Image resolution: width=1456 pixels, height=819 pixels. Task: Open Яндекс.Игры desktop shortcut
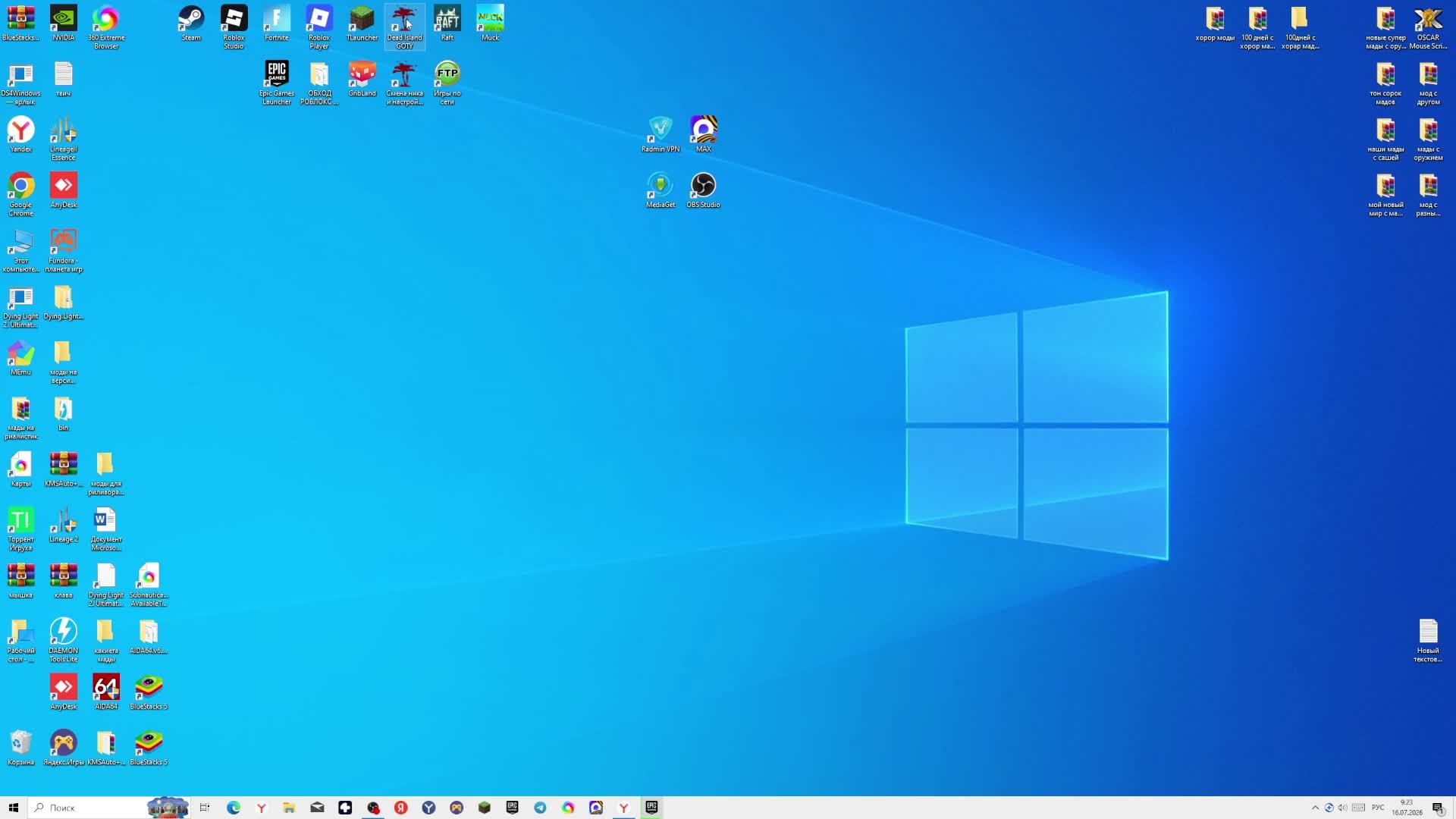click(64, 748)
